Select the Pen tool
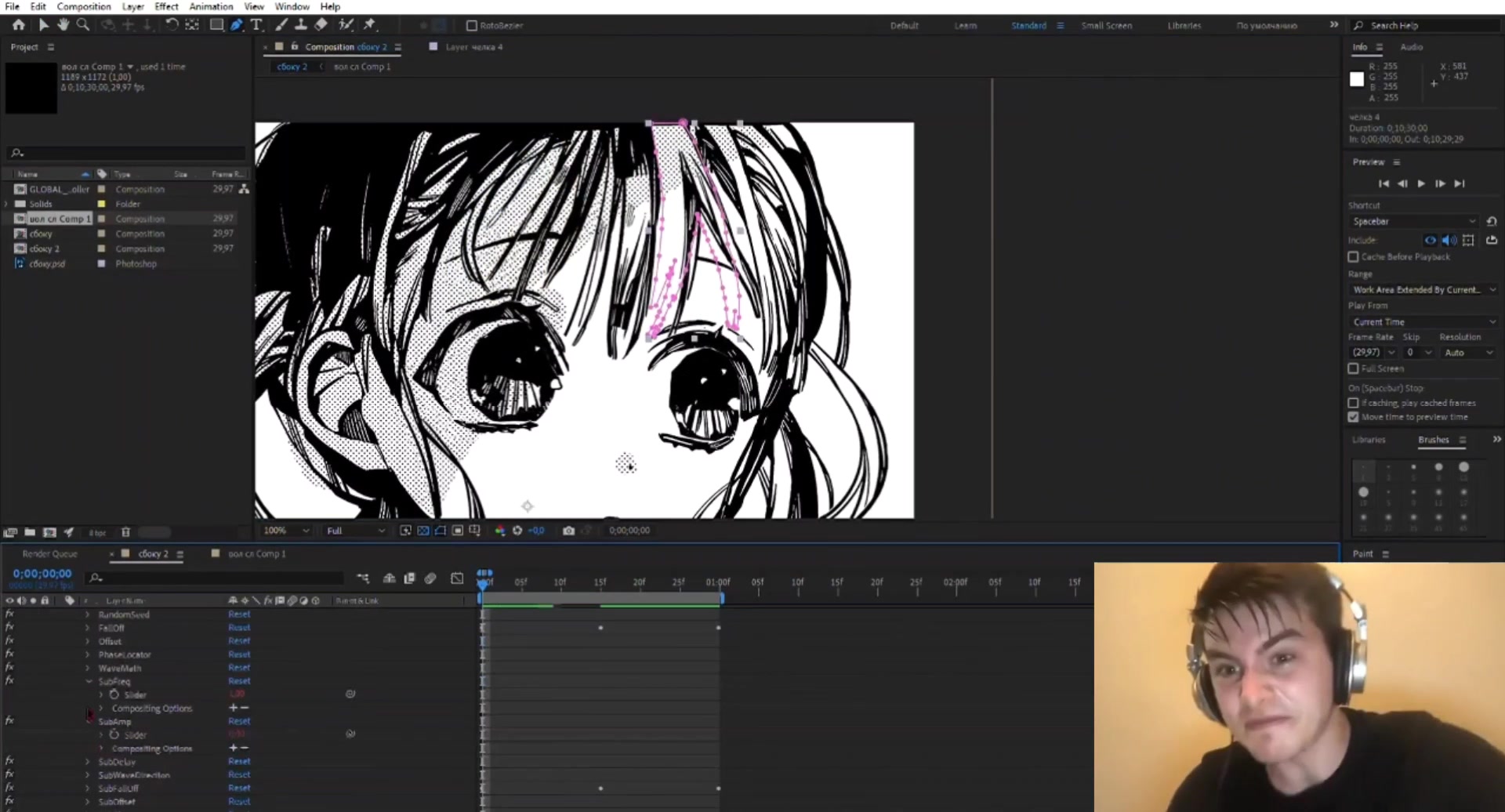 pos(237,25)
